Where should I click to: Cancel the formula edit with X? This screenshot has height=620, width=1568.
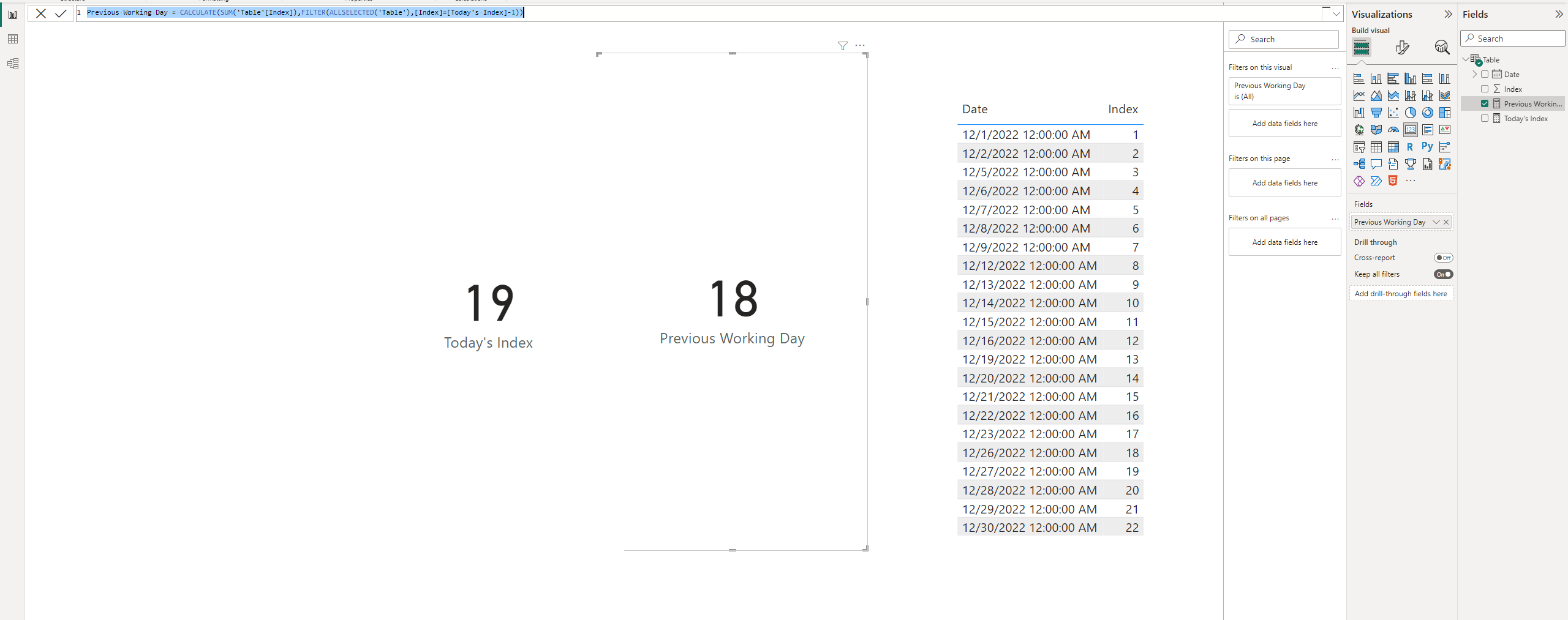pos(41,13)
